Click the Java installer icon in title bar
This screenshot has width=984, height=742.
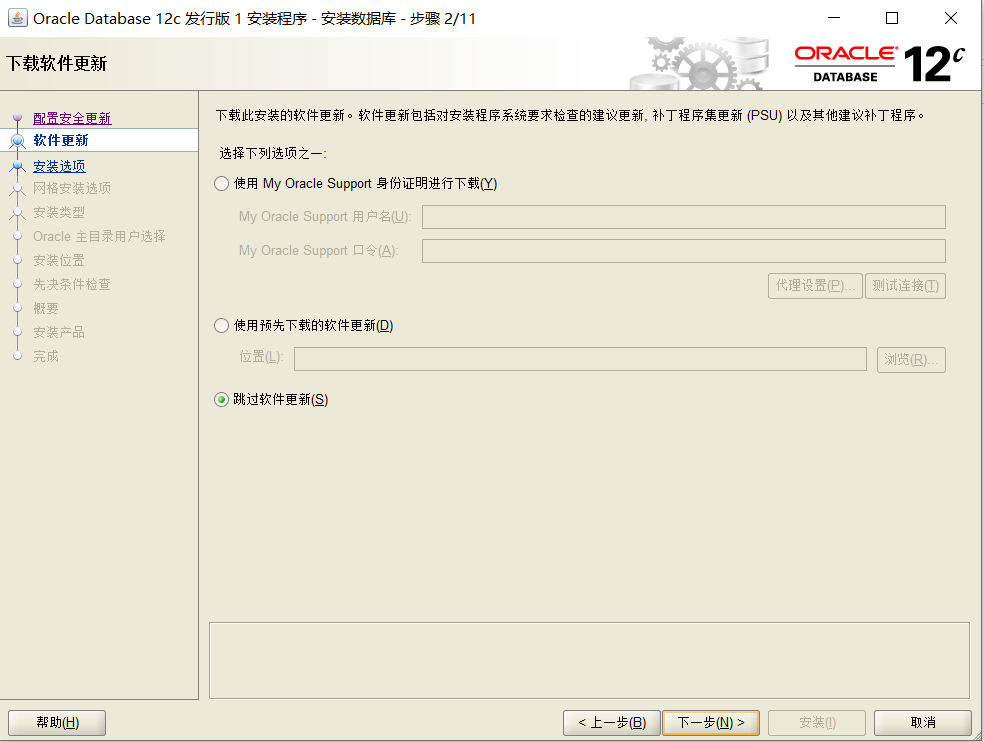(x=18, y=18)
